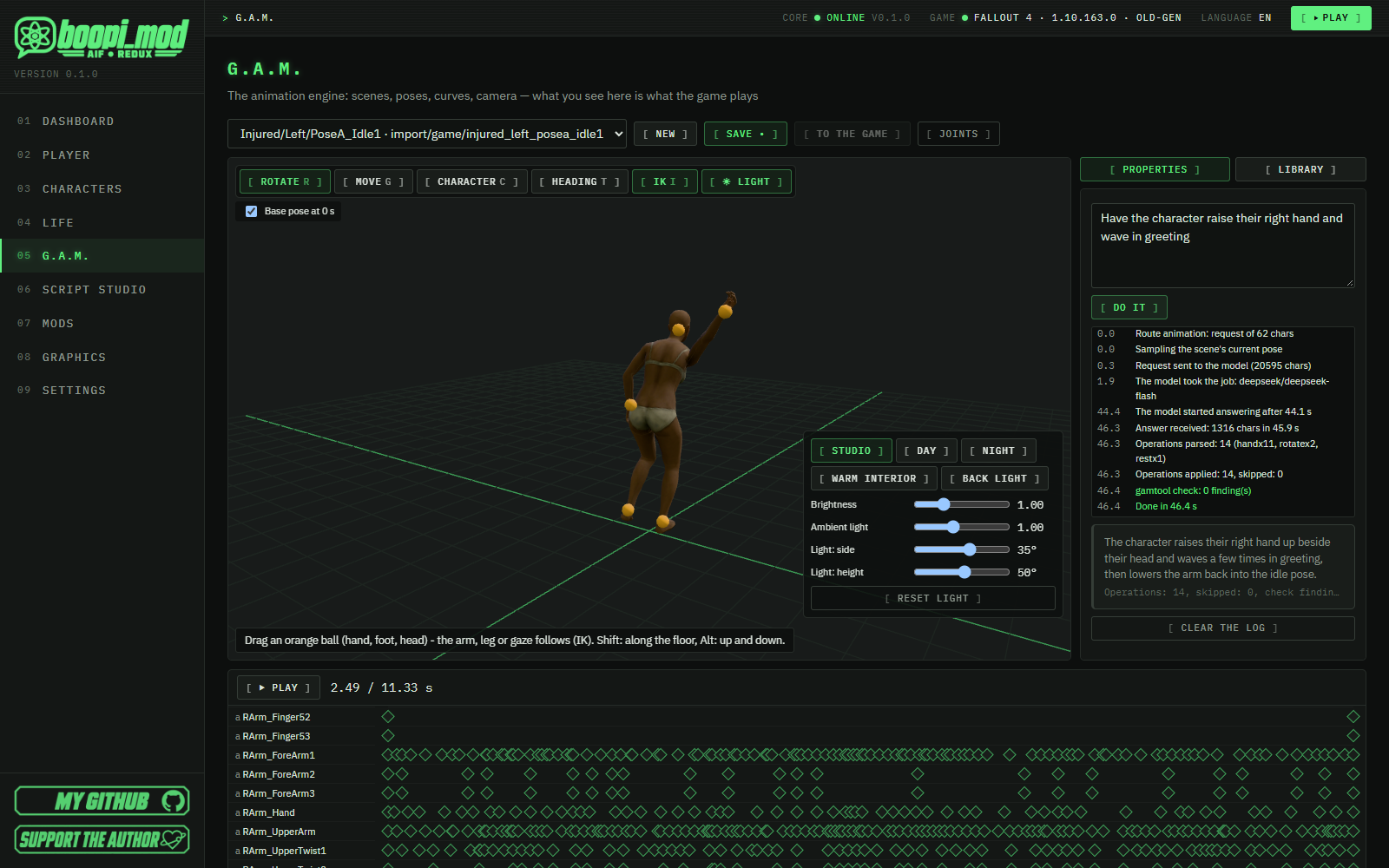The width and height of the screenshot is (1389, 868).
Task: Select the Studio light preset
Action: coord(852,450)
